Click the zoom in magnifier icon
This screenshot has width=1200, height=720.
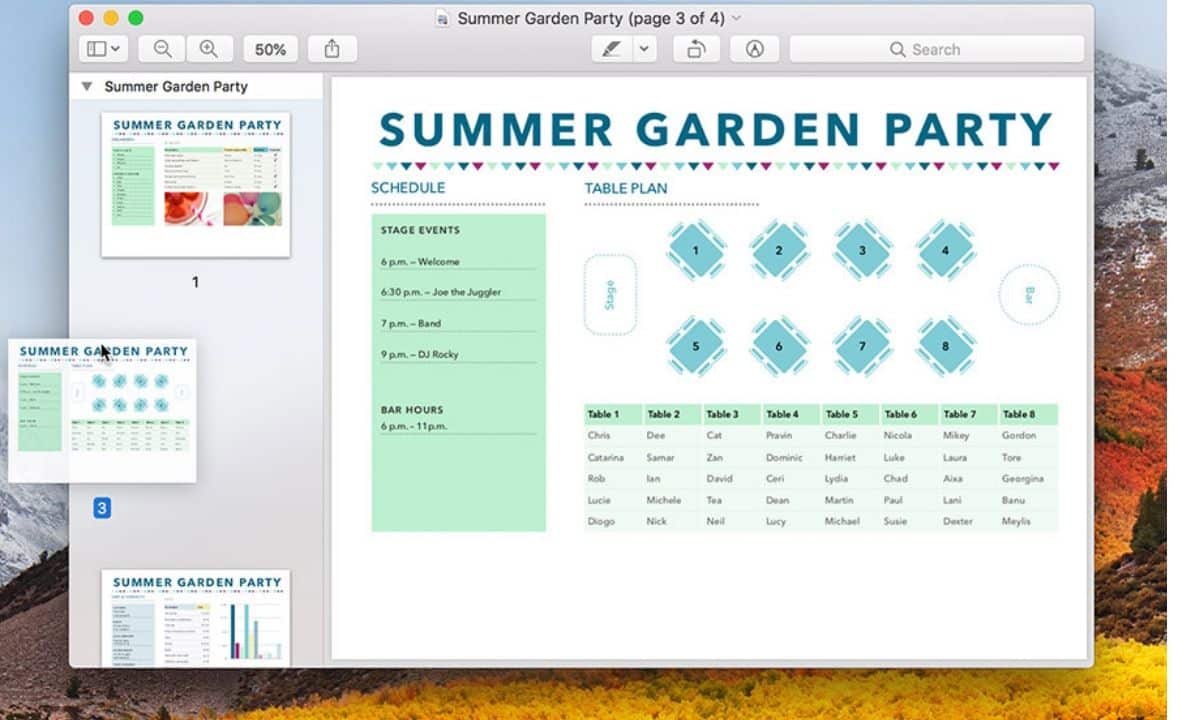tap(209, 49)
